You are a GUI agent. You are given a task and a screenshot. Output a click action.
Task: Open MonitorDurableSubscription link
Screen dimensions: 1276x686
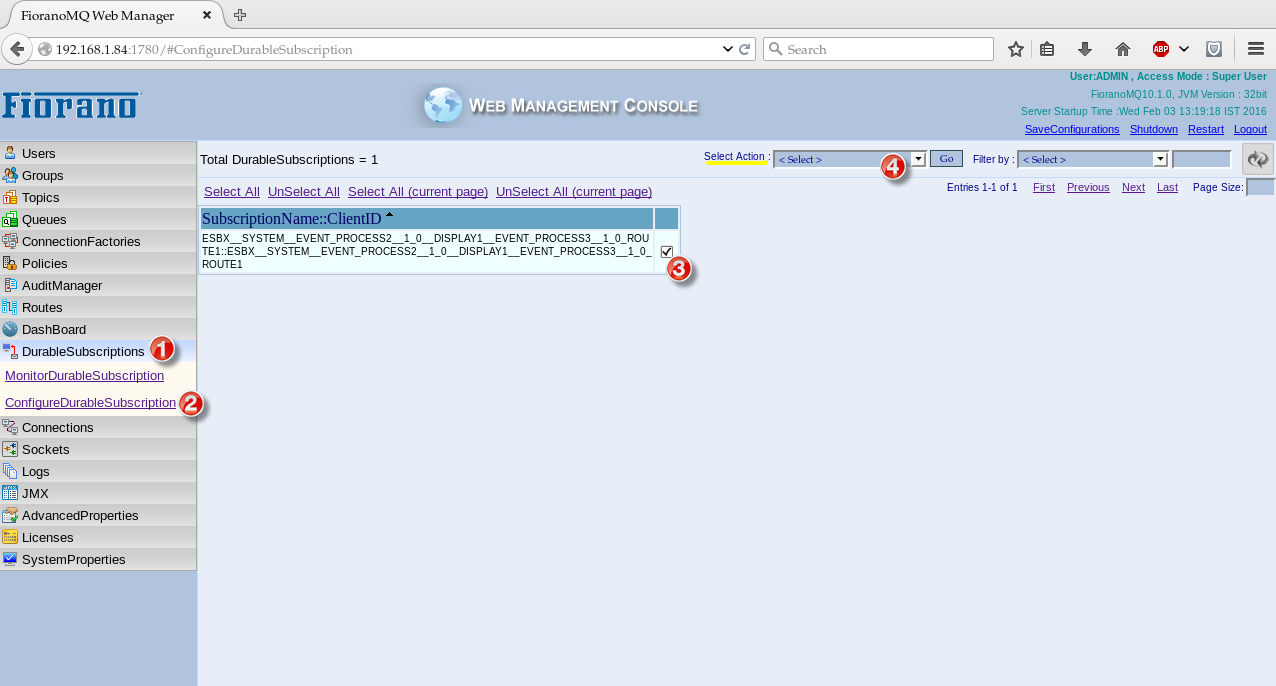click(x=84, y=376)
